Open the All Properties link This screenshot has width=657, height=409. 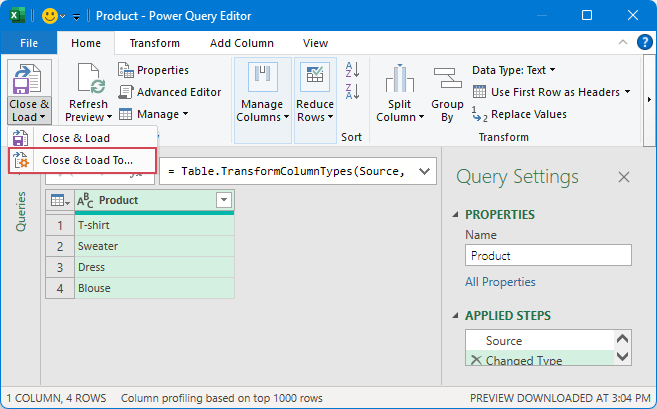[x=500, y=282]
